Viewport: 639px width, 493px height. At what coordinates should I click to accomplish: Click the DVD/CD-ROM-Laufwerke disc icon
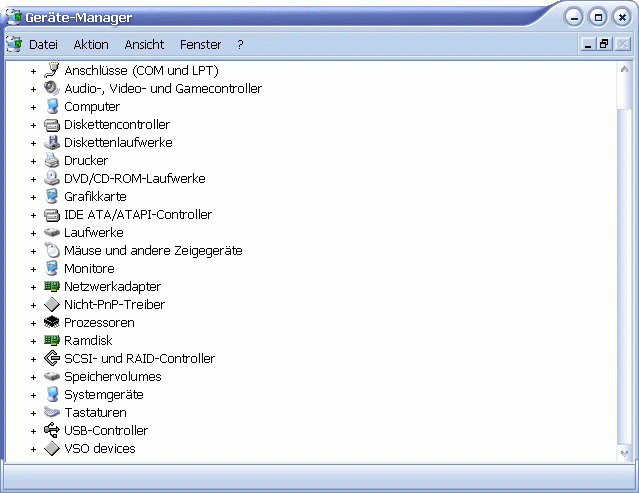(52, 179)
